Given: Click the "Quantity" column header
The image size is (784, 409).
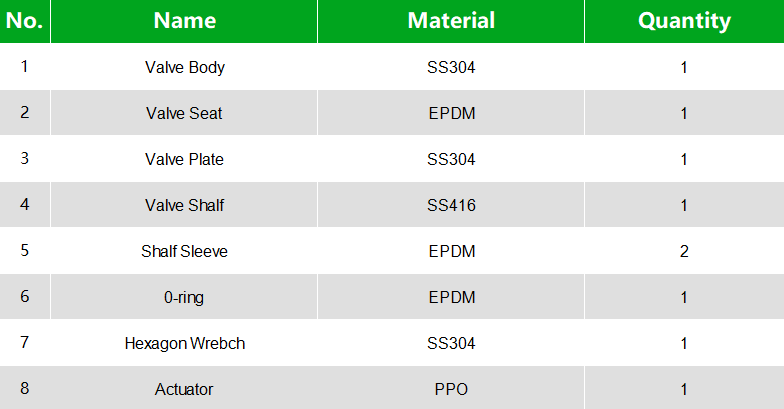Looking at the screenshot, I should [x=684, y=21].
